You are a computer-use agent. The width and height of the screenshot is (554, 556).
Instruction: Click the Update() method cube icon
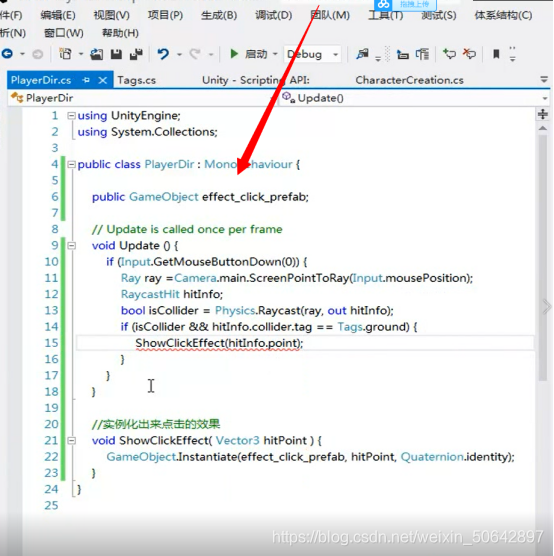(x=288, y=97)
